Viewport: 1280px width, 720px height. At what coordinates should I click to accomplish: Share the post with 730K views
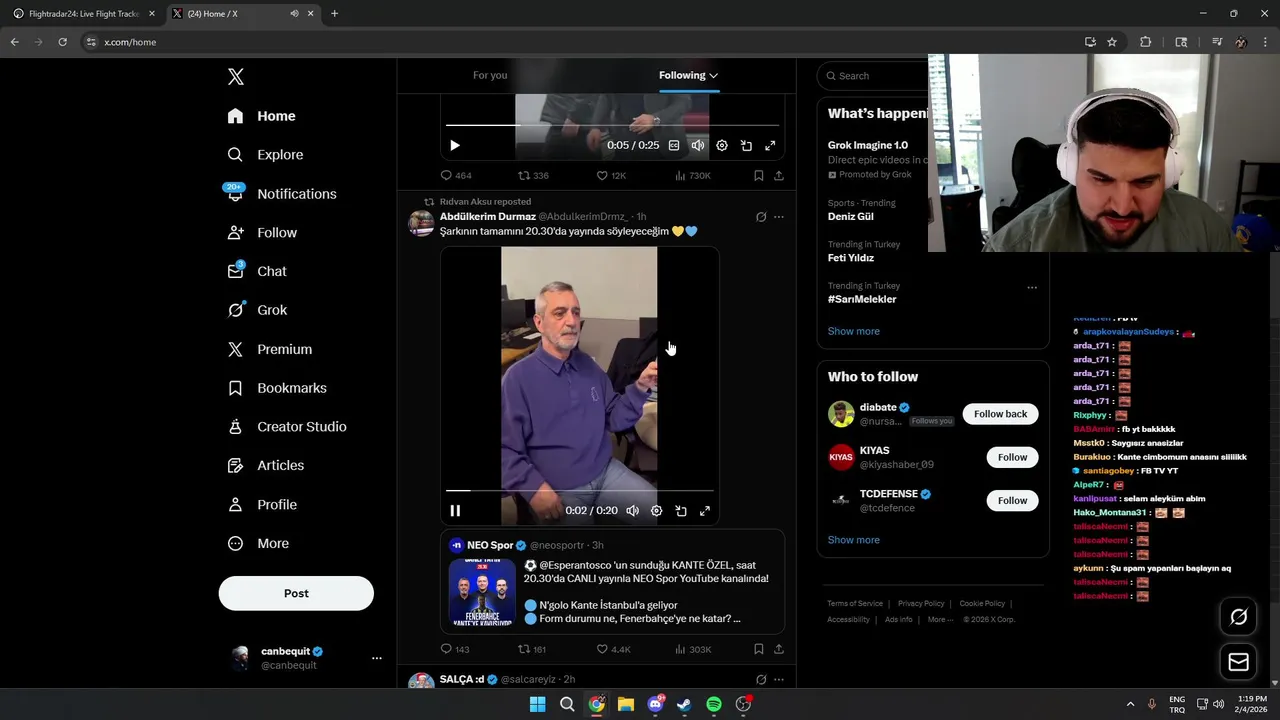(779, 175)
